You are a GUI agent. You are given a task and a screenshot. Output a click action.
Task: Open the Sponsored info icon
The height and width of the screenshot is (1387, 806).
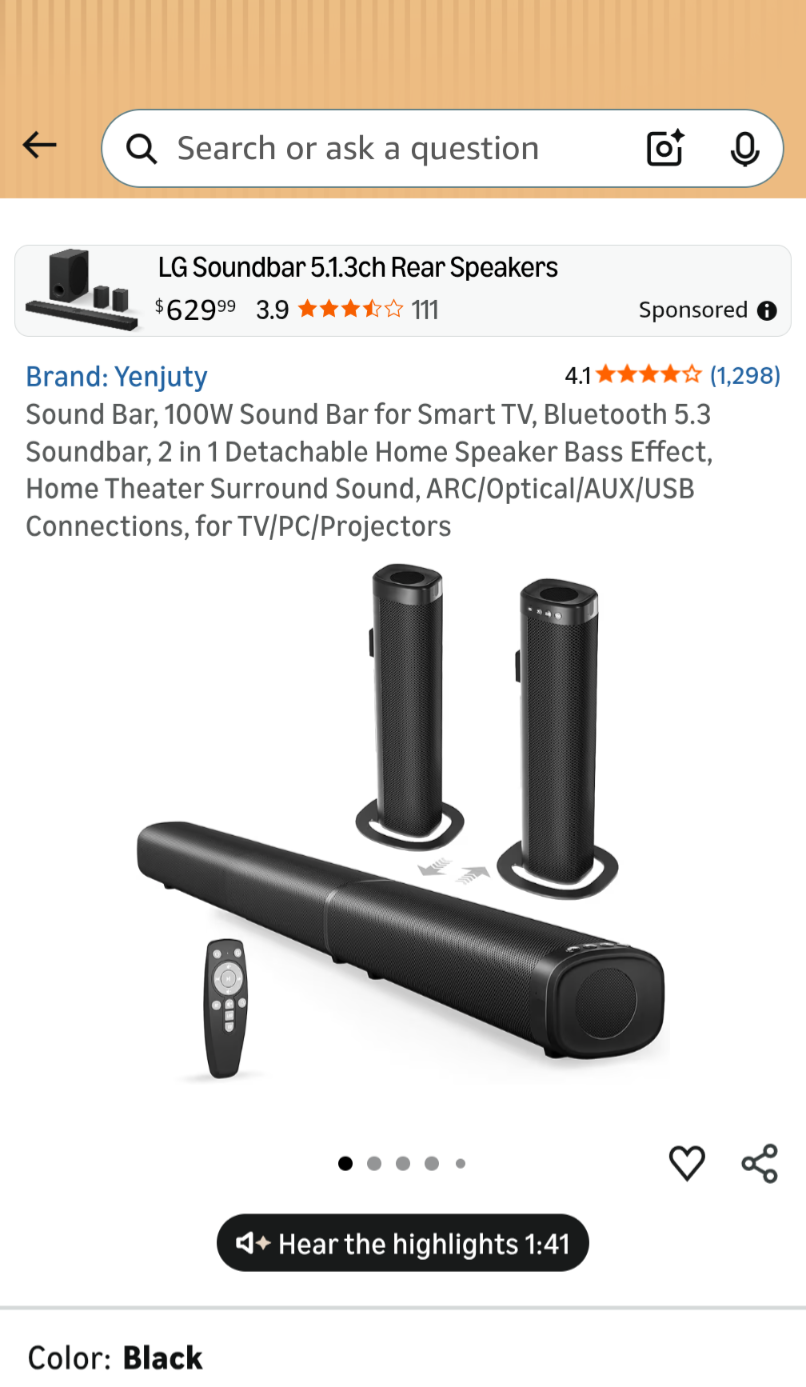coord(767,310)
